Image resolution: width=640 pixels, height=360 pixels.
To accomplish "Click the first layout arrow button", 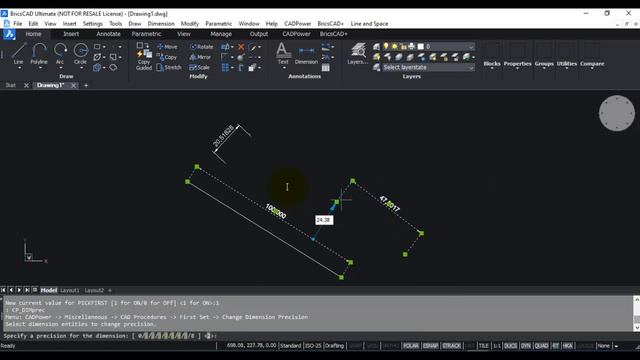I will point(3,290).
